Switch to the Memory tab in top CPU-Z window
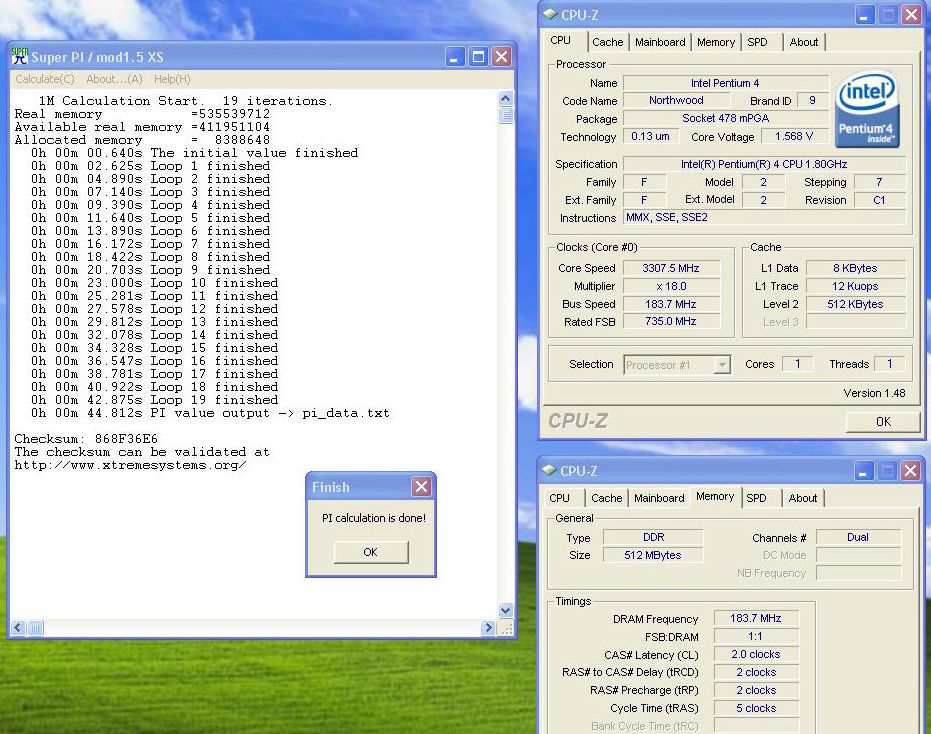This screenshot has height=734, width=931. click(x=715, y=42)
